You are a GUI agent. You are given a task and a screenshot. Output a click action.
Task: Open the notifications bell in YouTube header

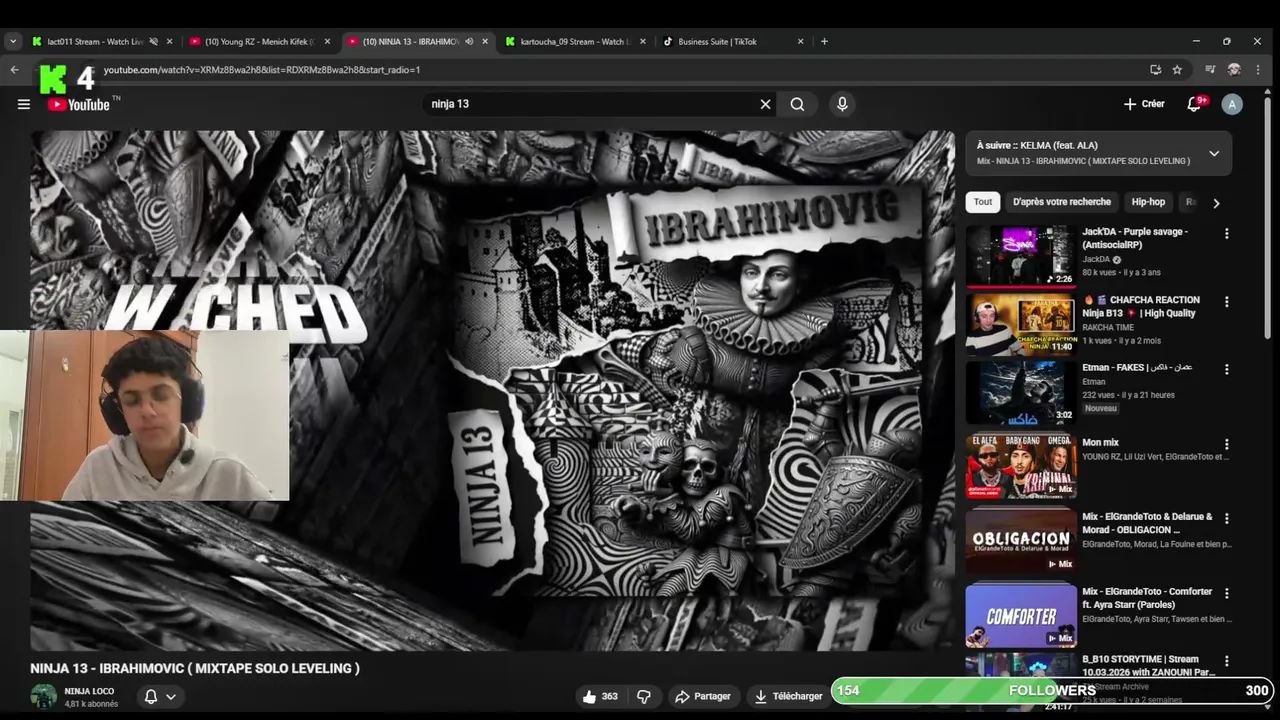click(x=1194, y=104)
